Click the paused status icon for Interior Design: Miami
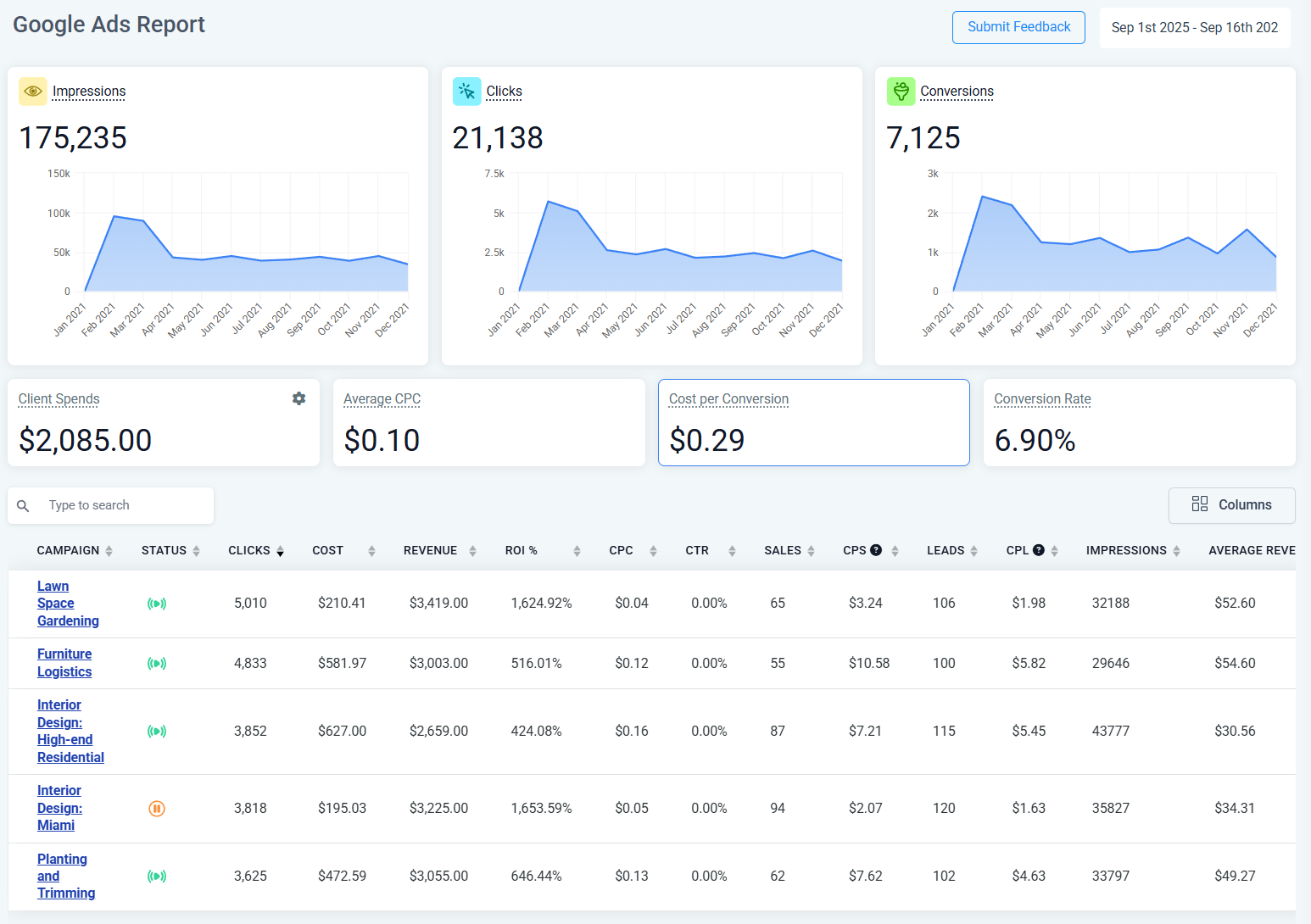 click(x=157, y=809)
